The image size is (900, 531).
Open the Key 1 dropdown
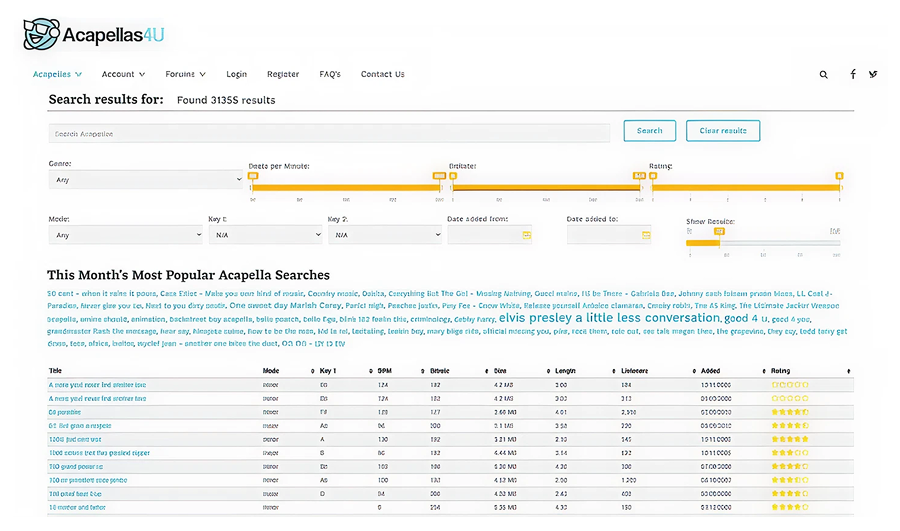(265, 235)
